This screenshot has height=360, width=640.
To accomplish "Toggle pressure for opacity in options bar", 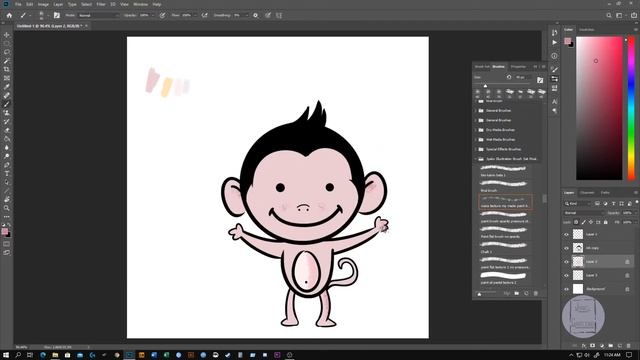I will tap(162, 16).
